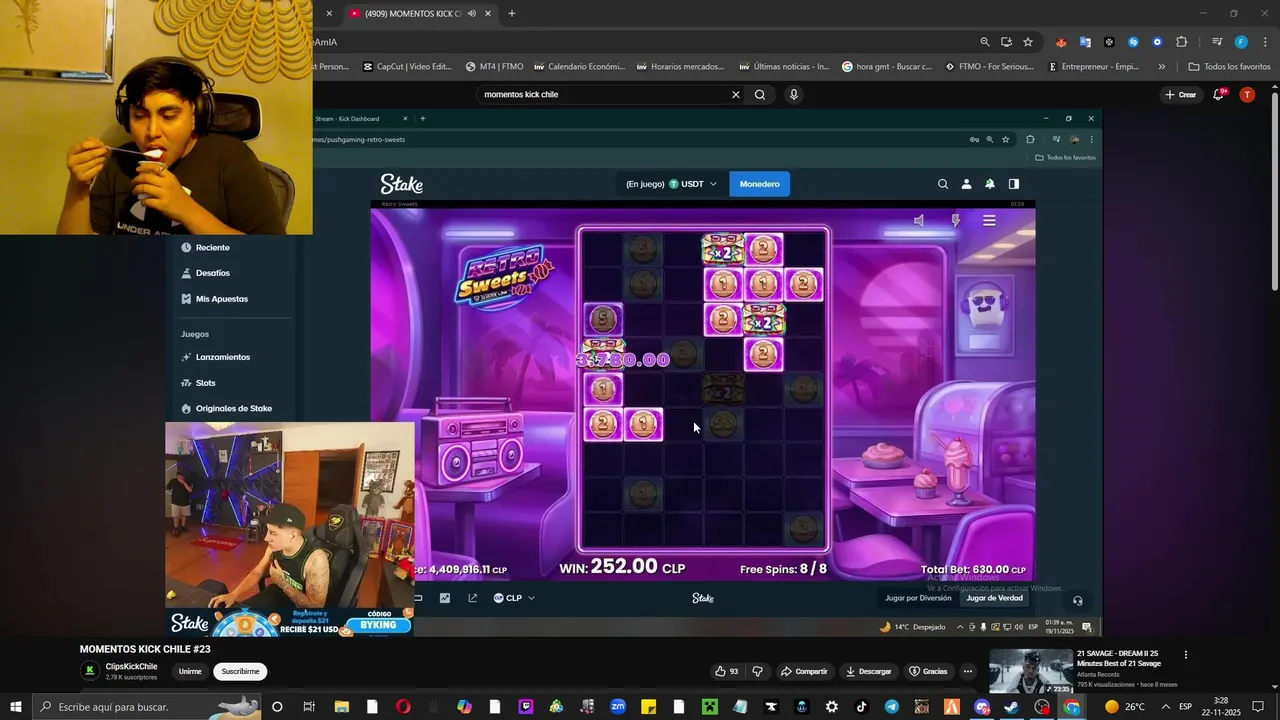Open the Stake notifications bell
Viewport: 1280px width, 720px height.
(x=990, y=184)
